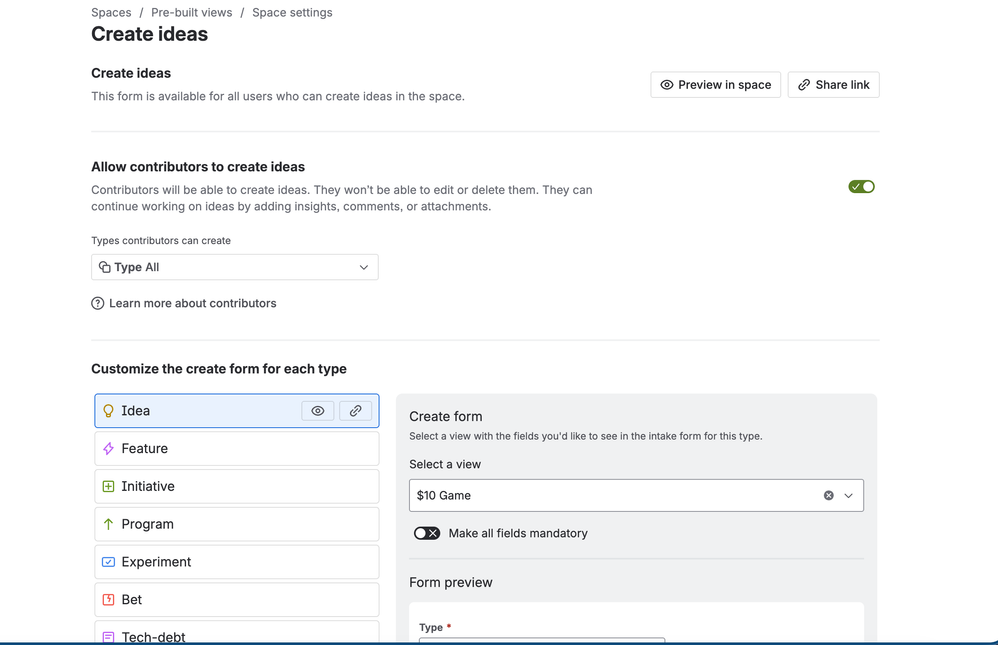Image resolution: width=998 pixels, height=645 pixels.
Task: Click the chain icon in Share link
Action: pyautogui.click(x=804, y=85)
